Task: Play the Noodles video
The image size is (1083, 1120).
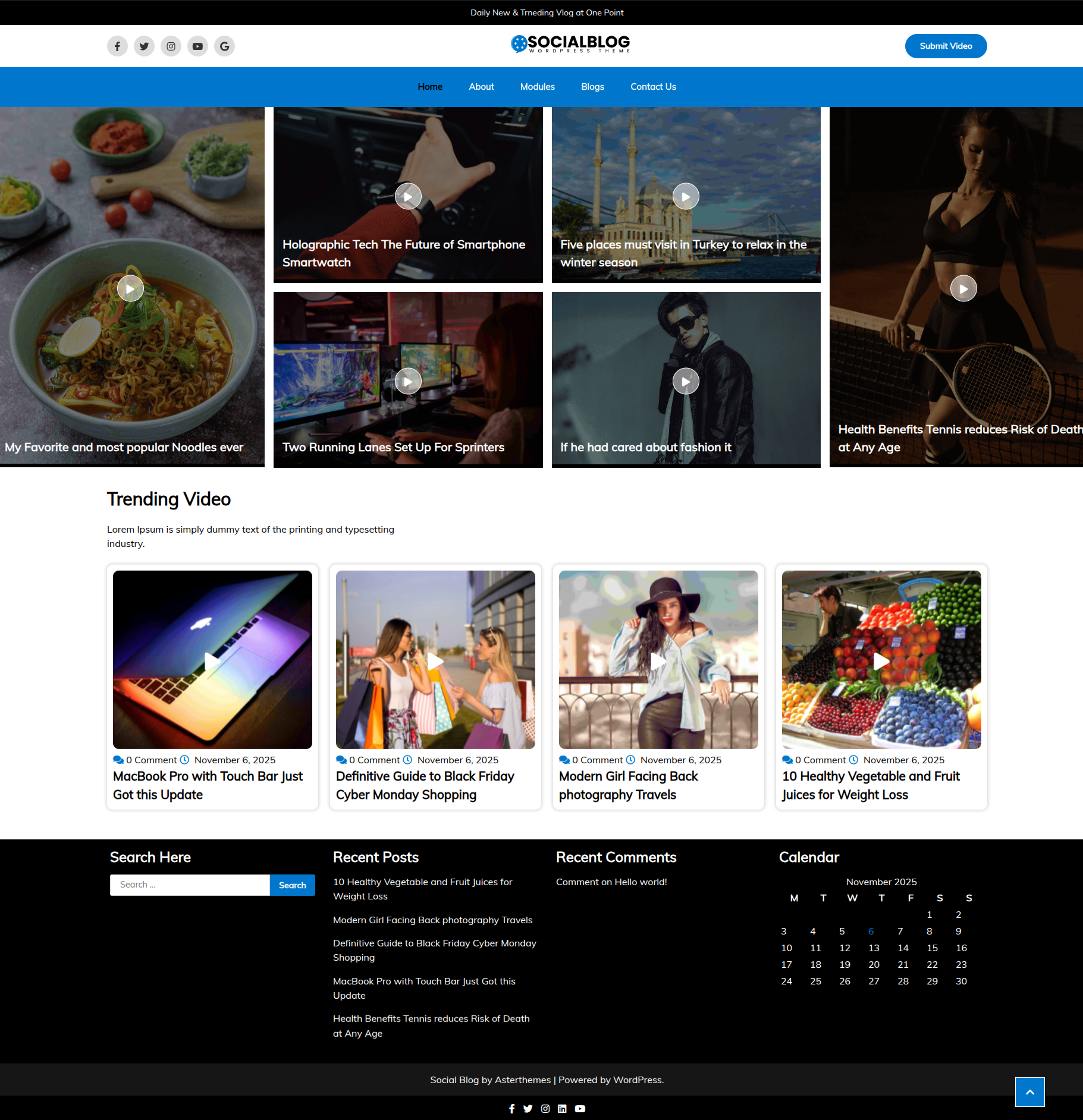Action: [130, 289]
